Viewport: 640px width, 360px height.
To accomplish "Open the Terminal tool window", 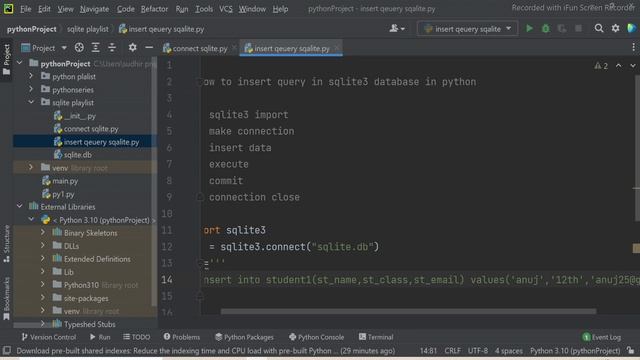I will click(x=376, y=337).
